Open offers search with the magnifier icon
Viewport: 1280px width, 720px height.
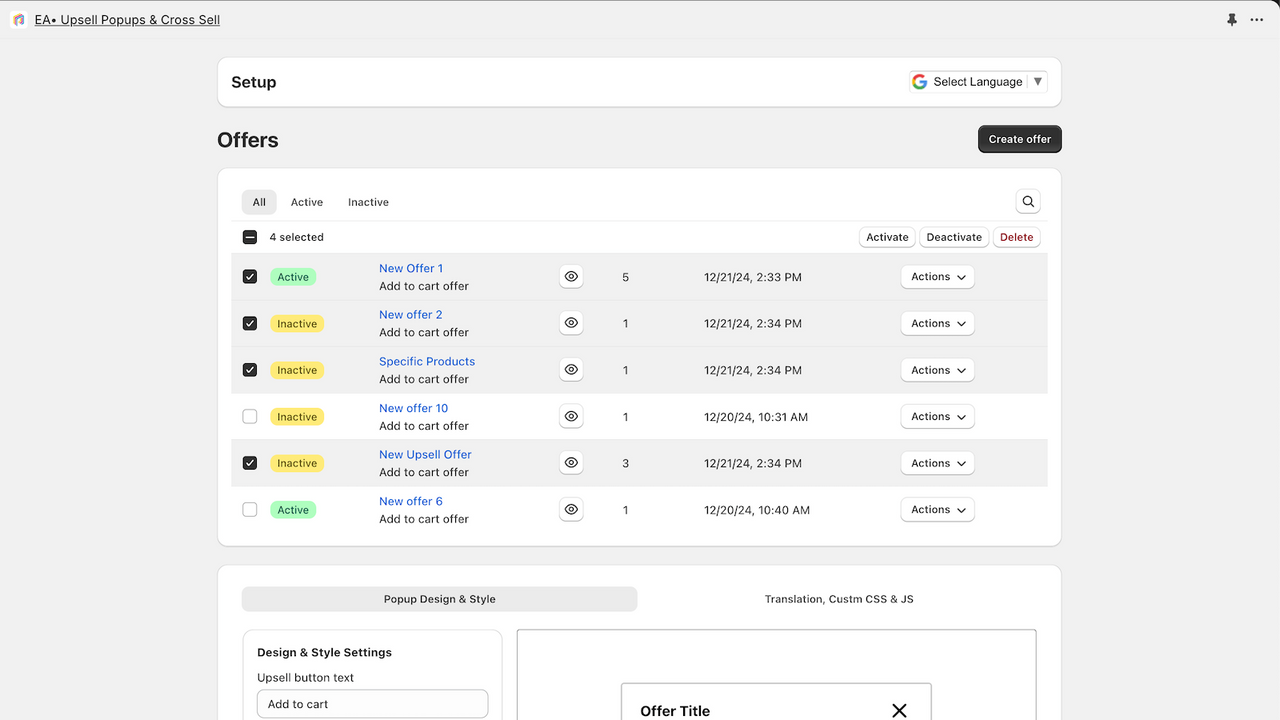pyautogui.click(x=1028, y=202)
